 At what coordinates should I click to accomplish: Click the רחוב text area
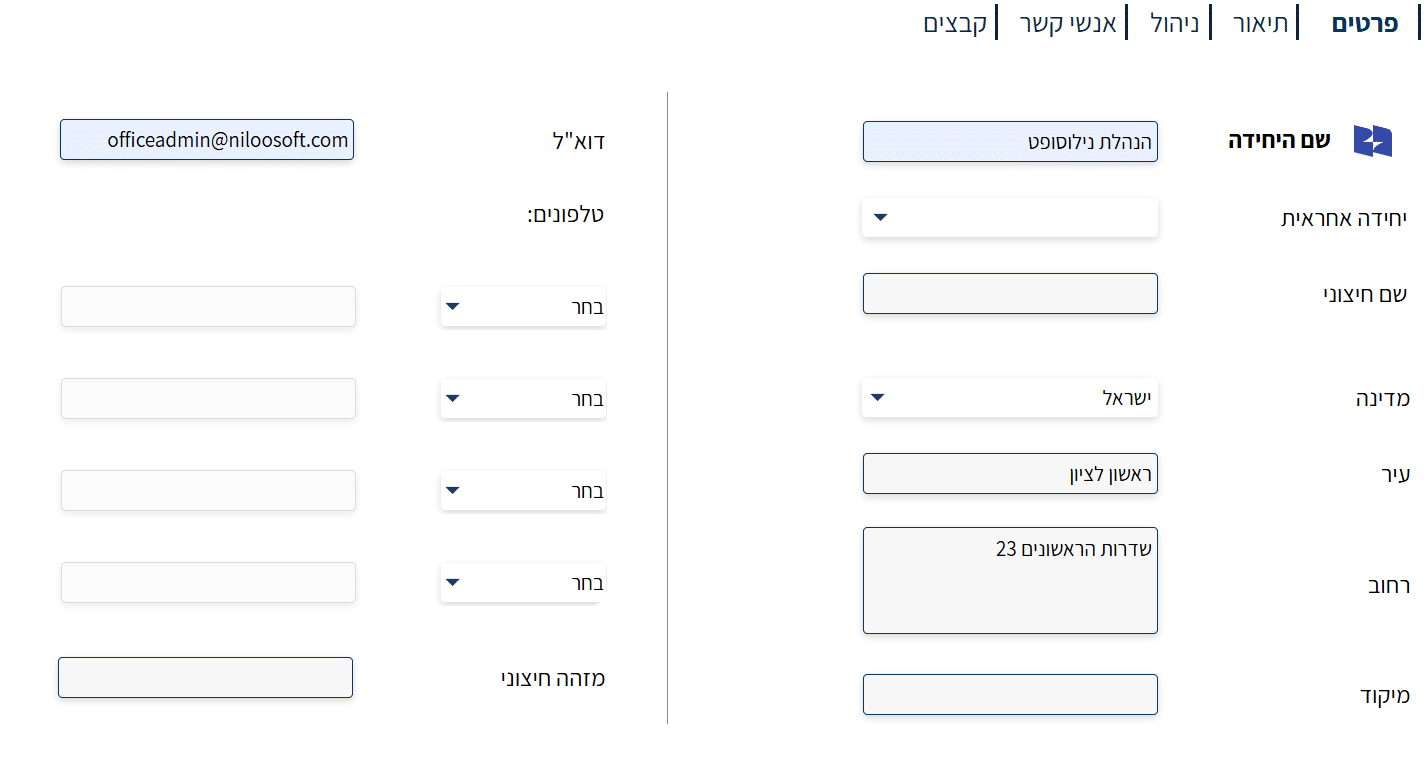tap(1010, 581)
